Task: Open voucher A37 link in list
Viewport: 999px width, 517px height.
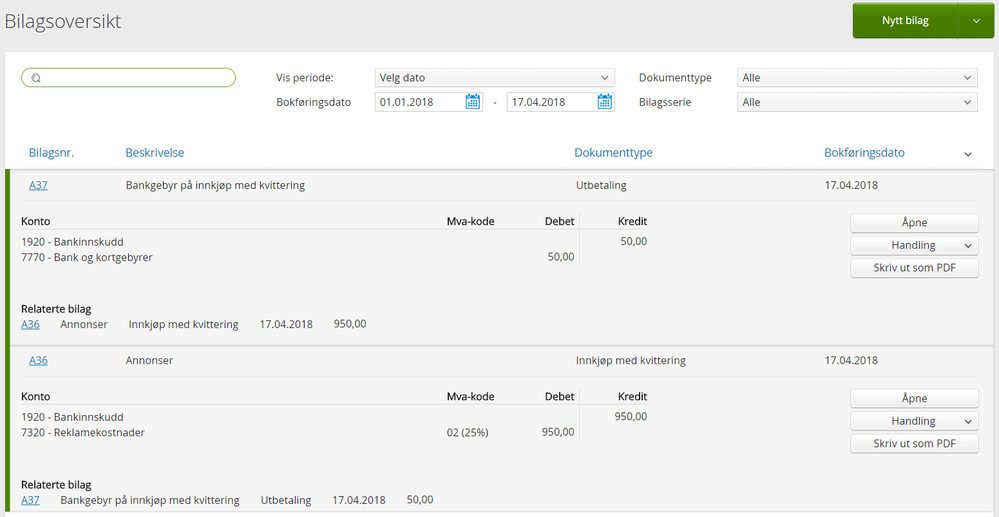Action: click(38, 185)
